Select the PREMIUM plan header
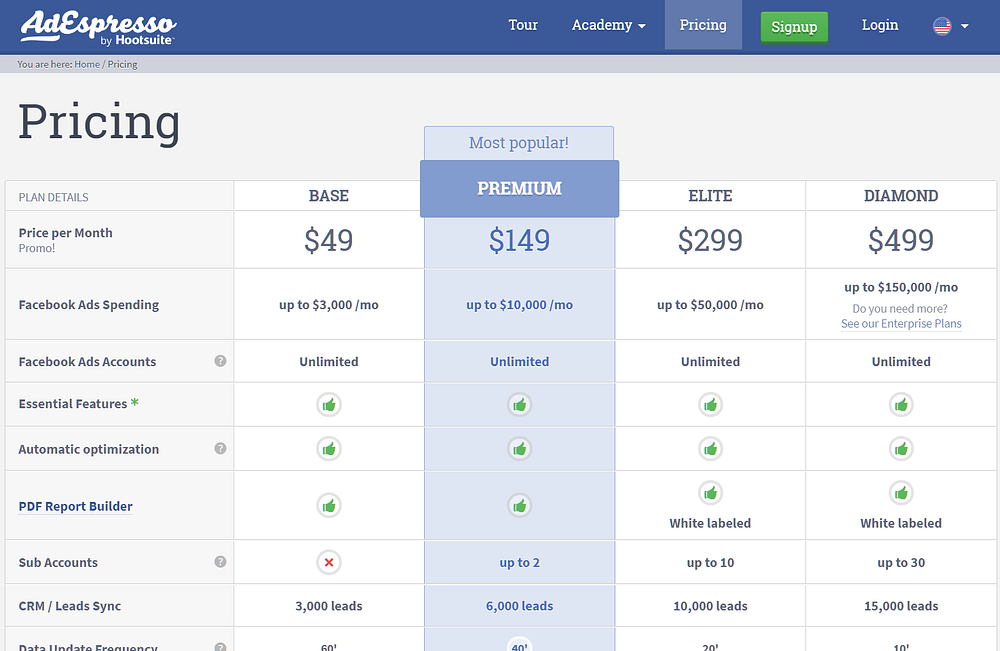The height and width of the screenshot is (651, 1000). pos(519,189)
